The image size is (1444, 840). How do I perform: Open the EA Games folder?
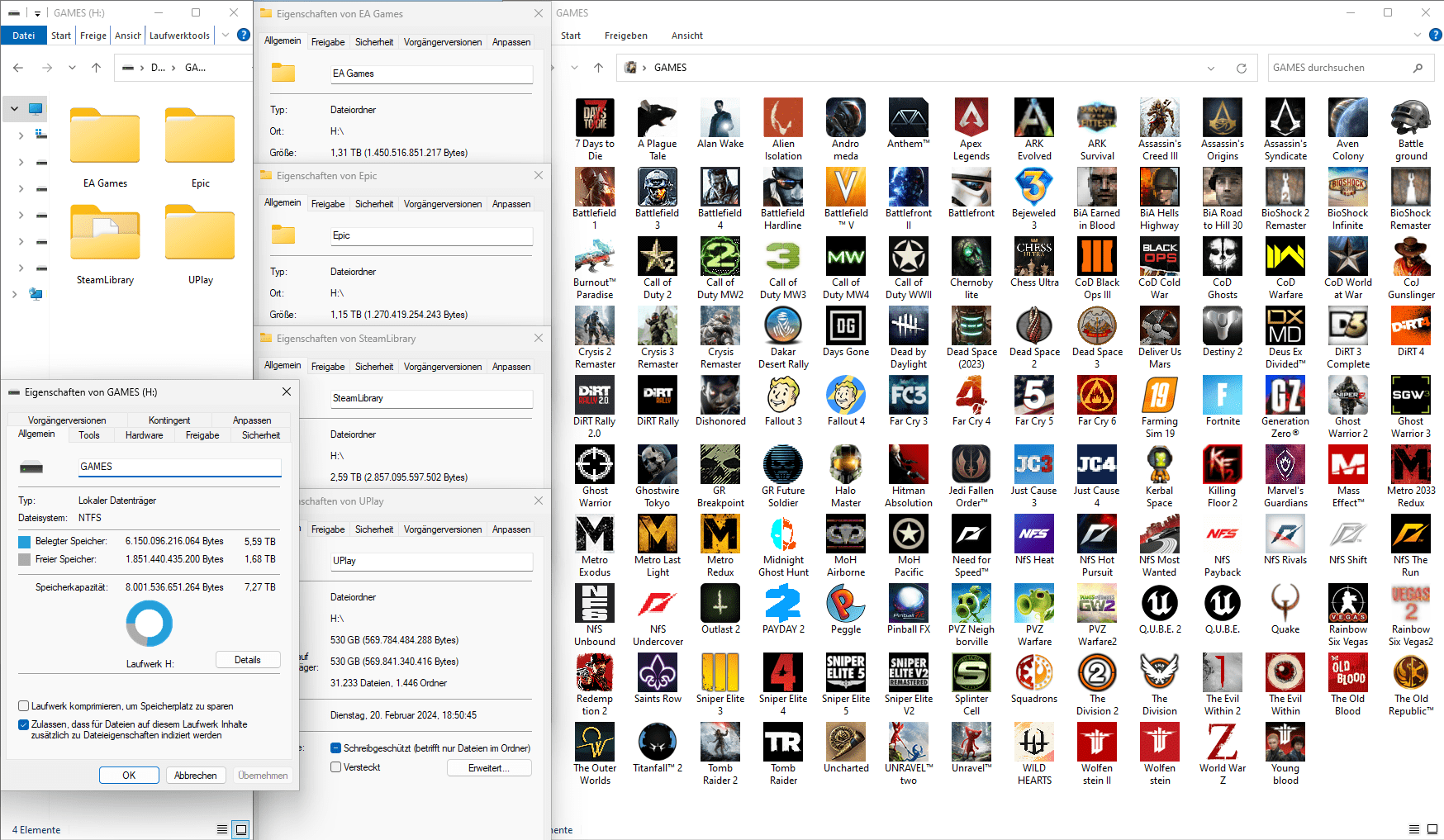tap(105, 149)
